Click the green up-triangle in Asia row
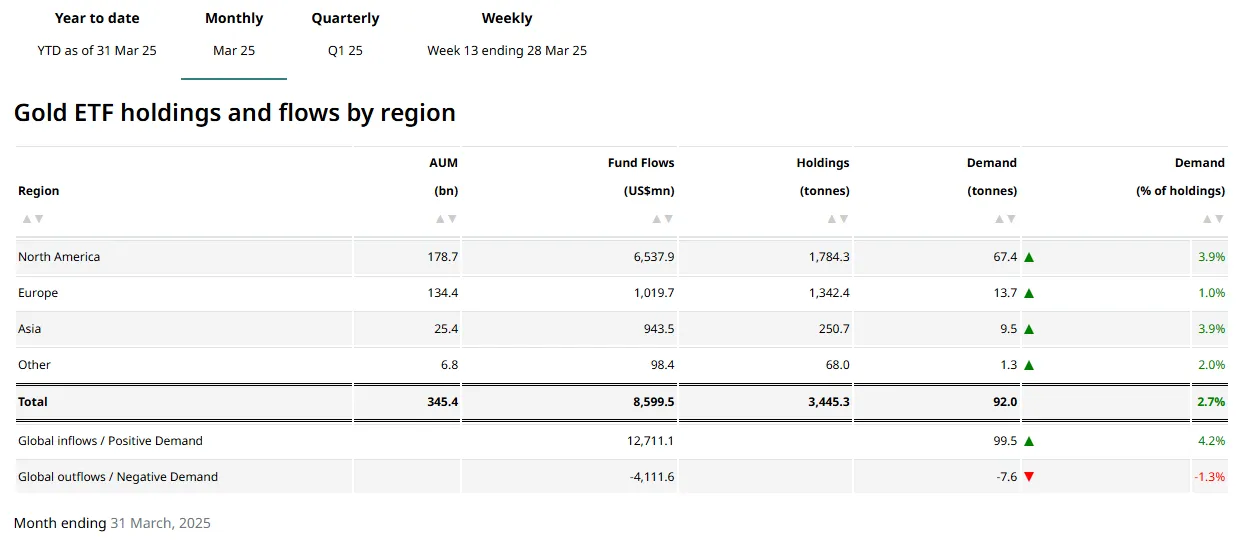The width and height of the screenshot is (1246, 541). pos(1029,329)
